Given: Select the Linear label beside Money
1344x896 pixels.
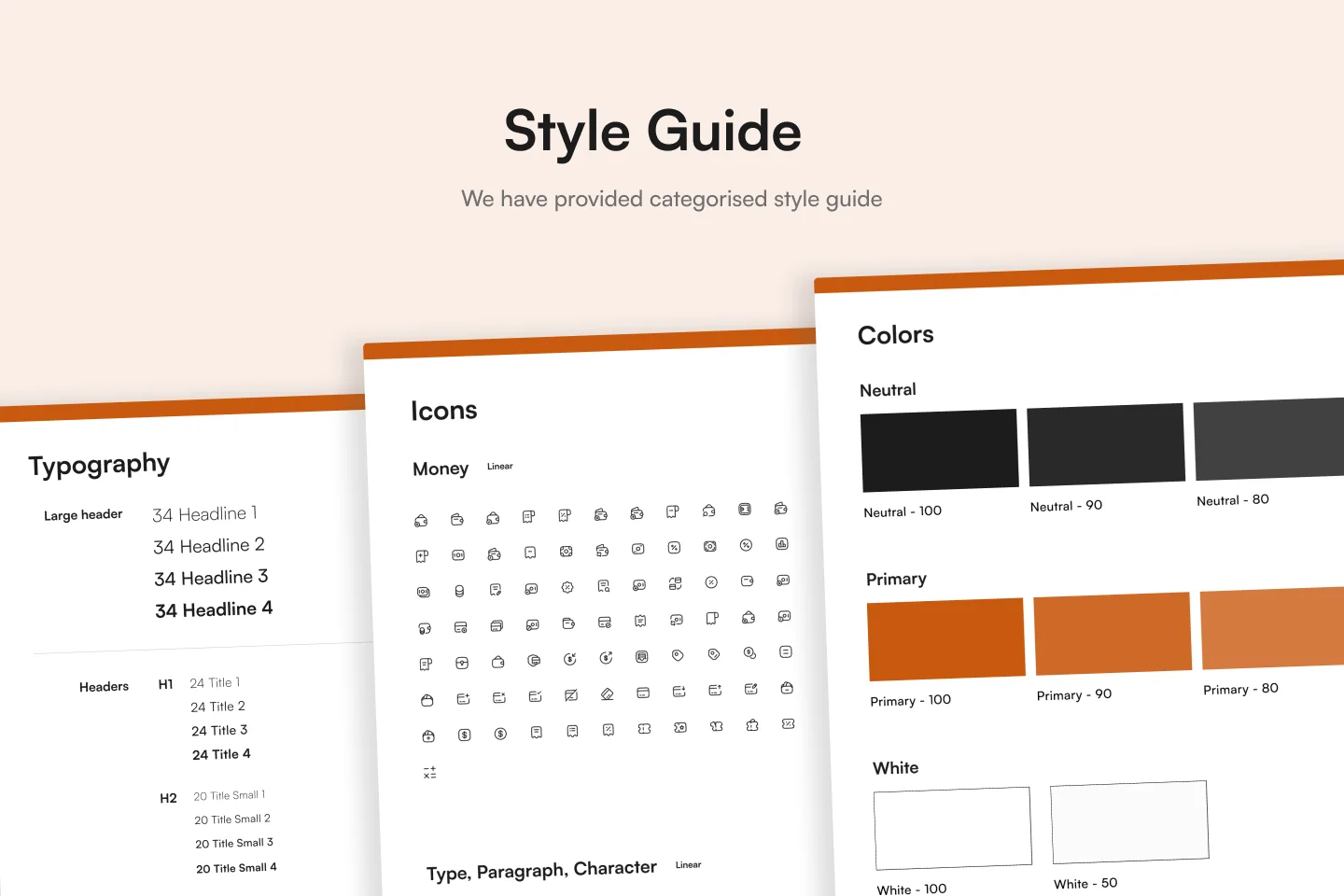Looking at the screenshot, I should (x=499, y=467).
